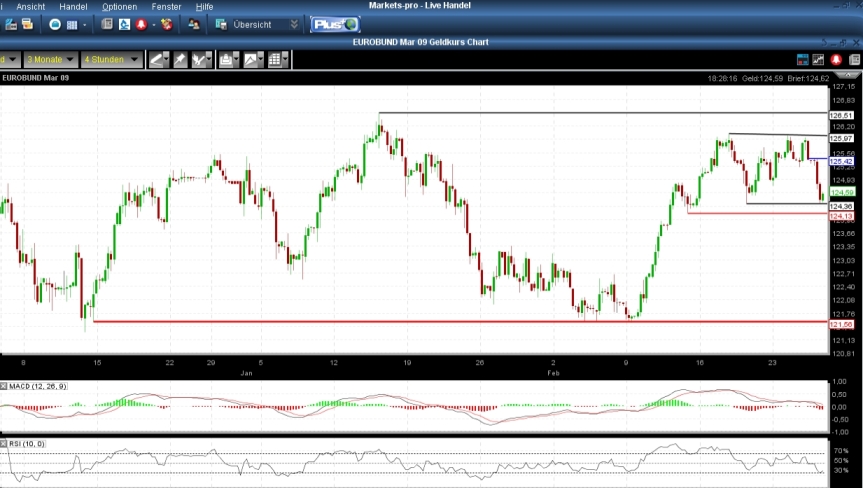
Task: Click the red lifebuoy help icon
Action: click(x=167, y=25)
